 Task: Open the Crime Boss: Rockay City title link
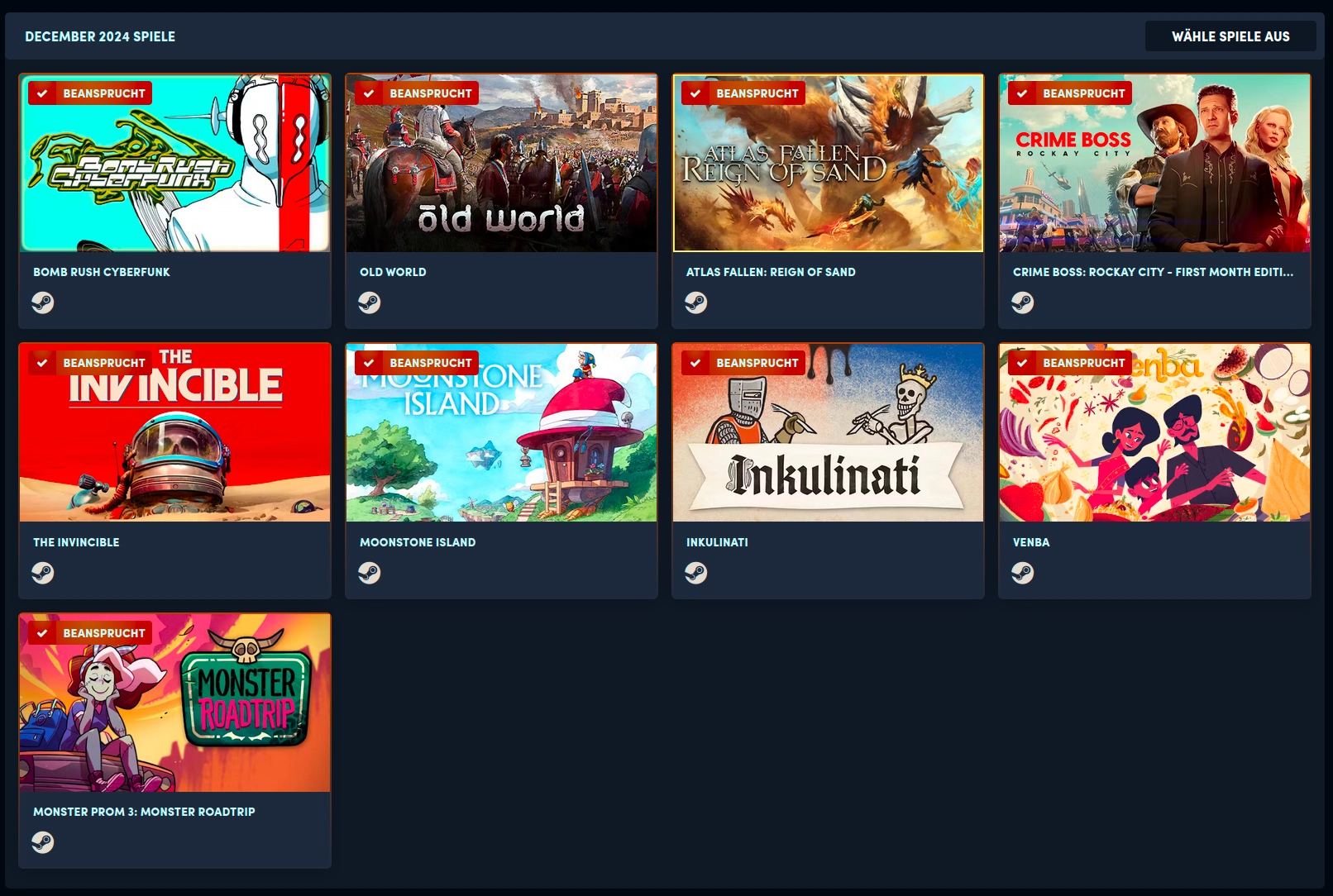(x=1153, y=272)
